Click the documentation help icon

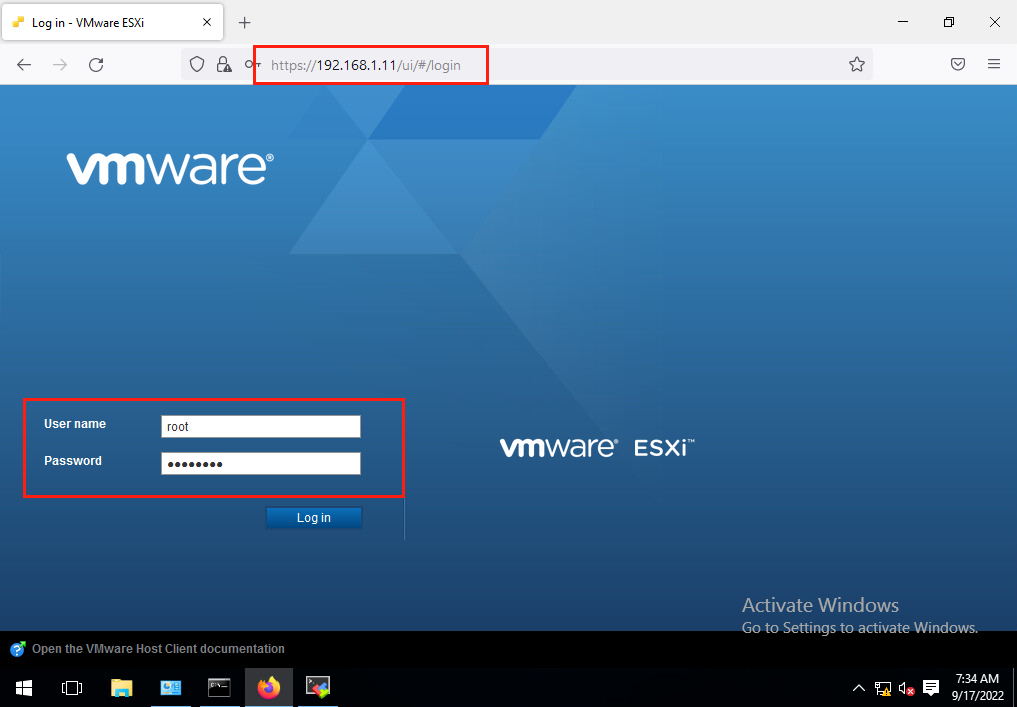(18, 649)
